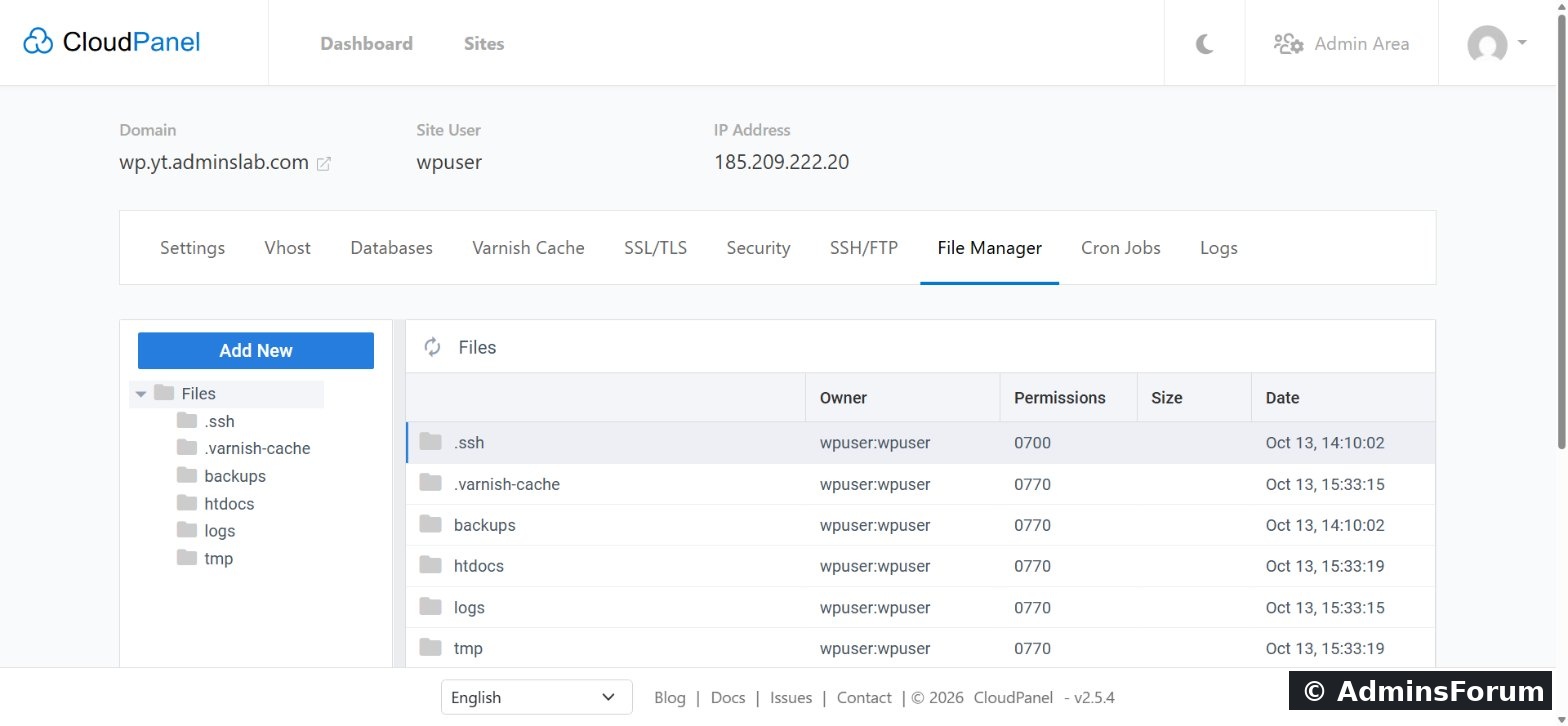Click the Add New button

coord(256,351)
